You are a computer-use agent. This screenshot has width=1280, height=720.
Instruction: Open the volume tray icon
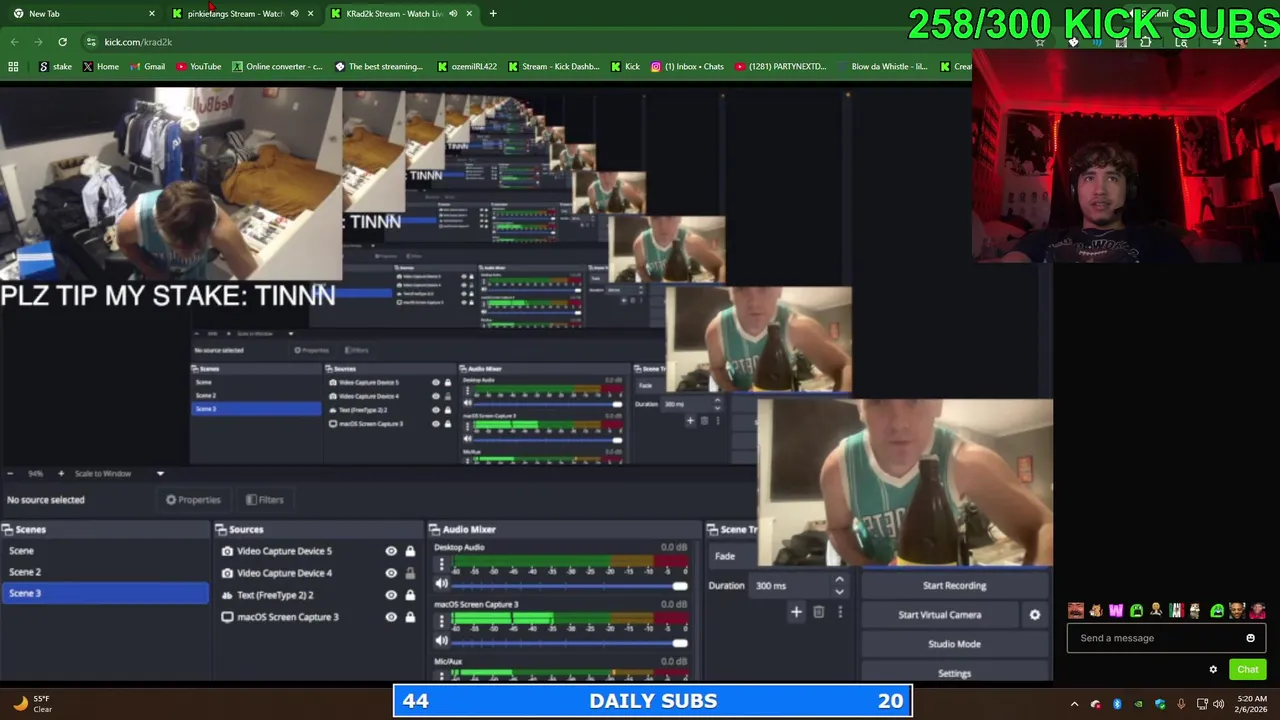point(1219,704)
